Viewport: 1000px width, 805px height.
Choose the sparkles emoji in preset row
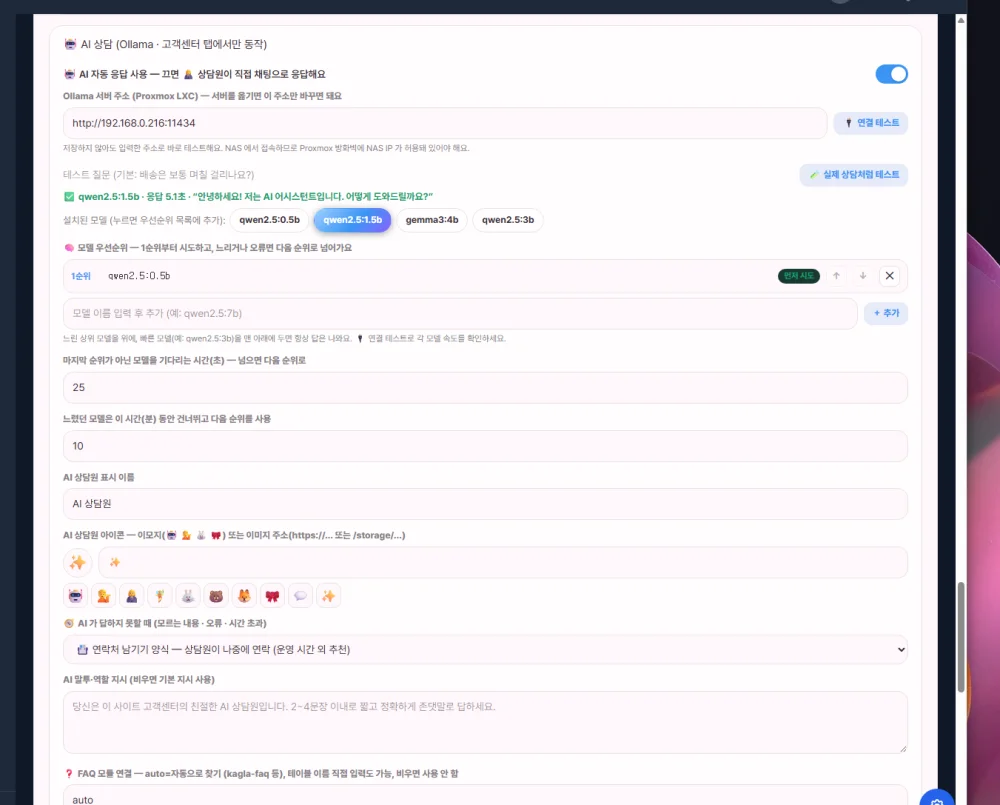tap(328, 596)
